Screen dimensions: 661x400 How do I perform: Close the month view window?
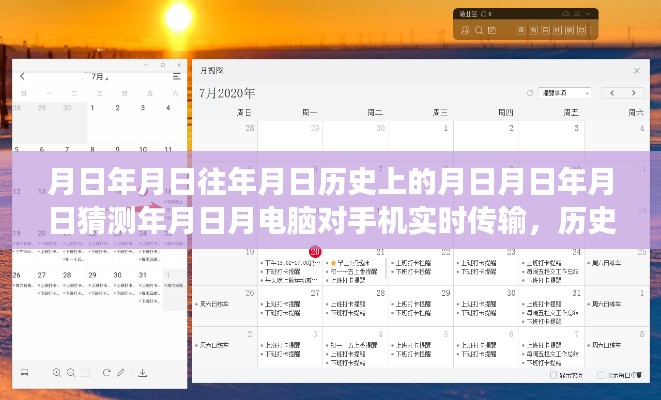click(637, 71)
